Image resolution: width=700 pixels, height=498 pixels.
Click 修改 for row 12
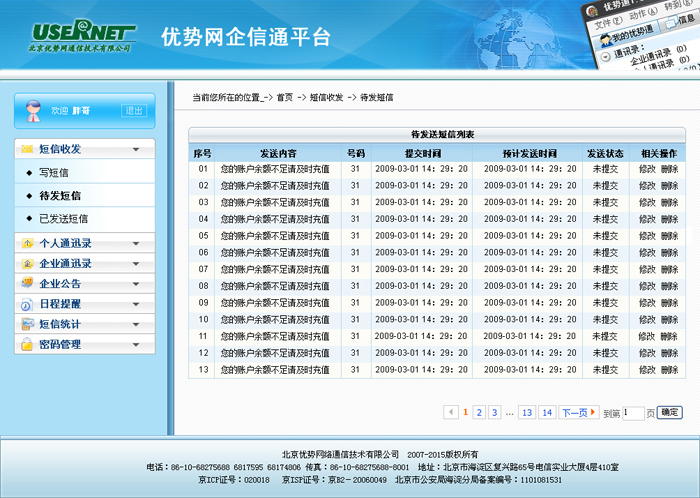point(647,353)
